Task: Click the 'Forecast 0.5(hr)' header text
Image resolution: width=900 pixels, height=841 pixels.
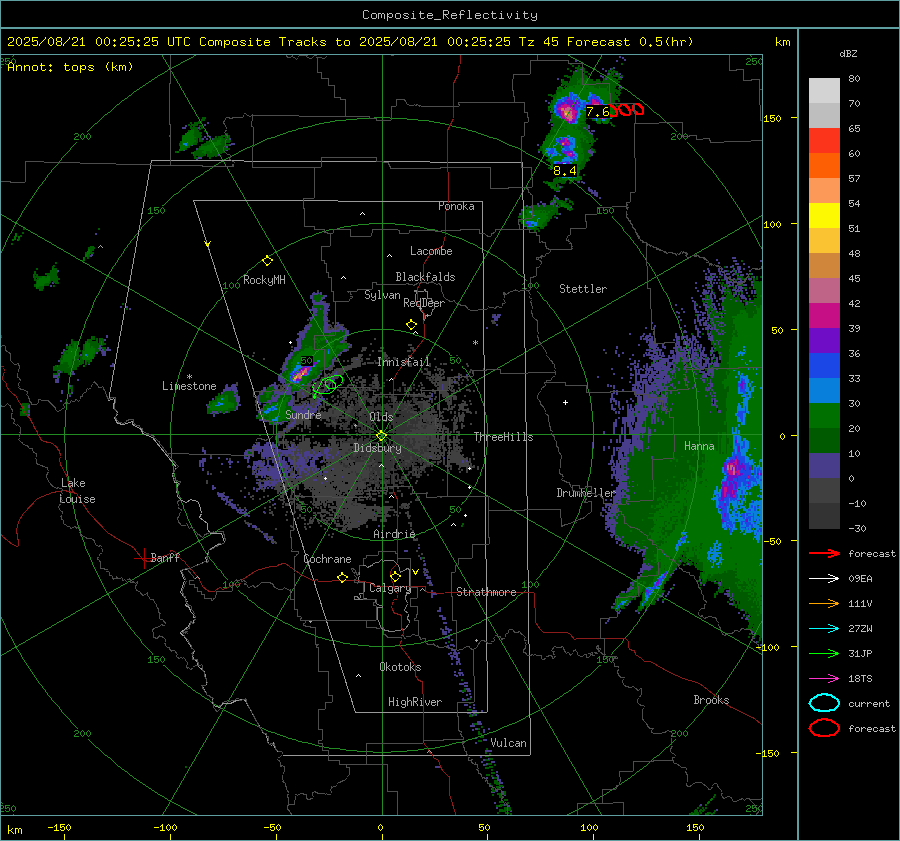Action: [630, 42]
